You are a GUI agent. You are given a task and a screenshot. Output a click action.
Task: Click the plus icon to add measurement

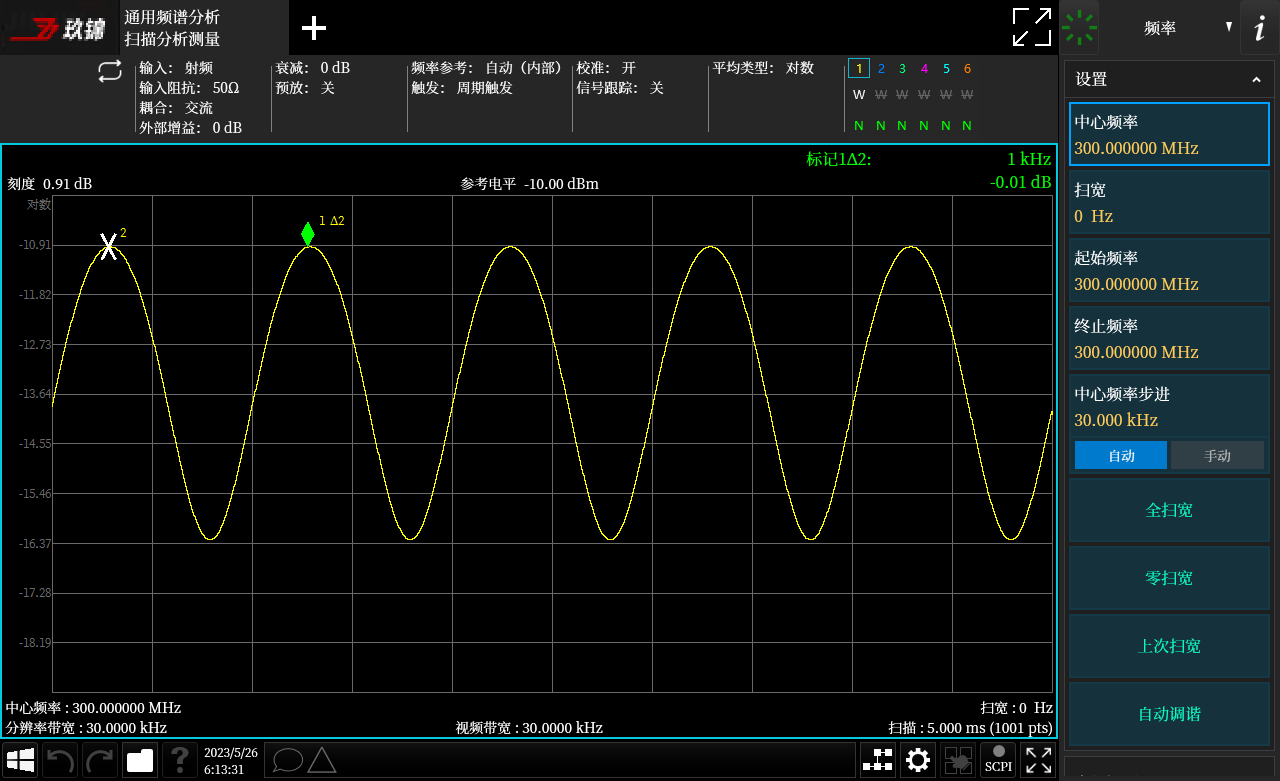314,28
